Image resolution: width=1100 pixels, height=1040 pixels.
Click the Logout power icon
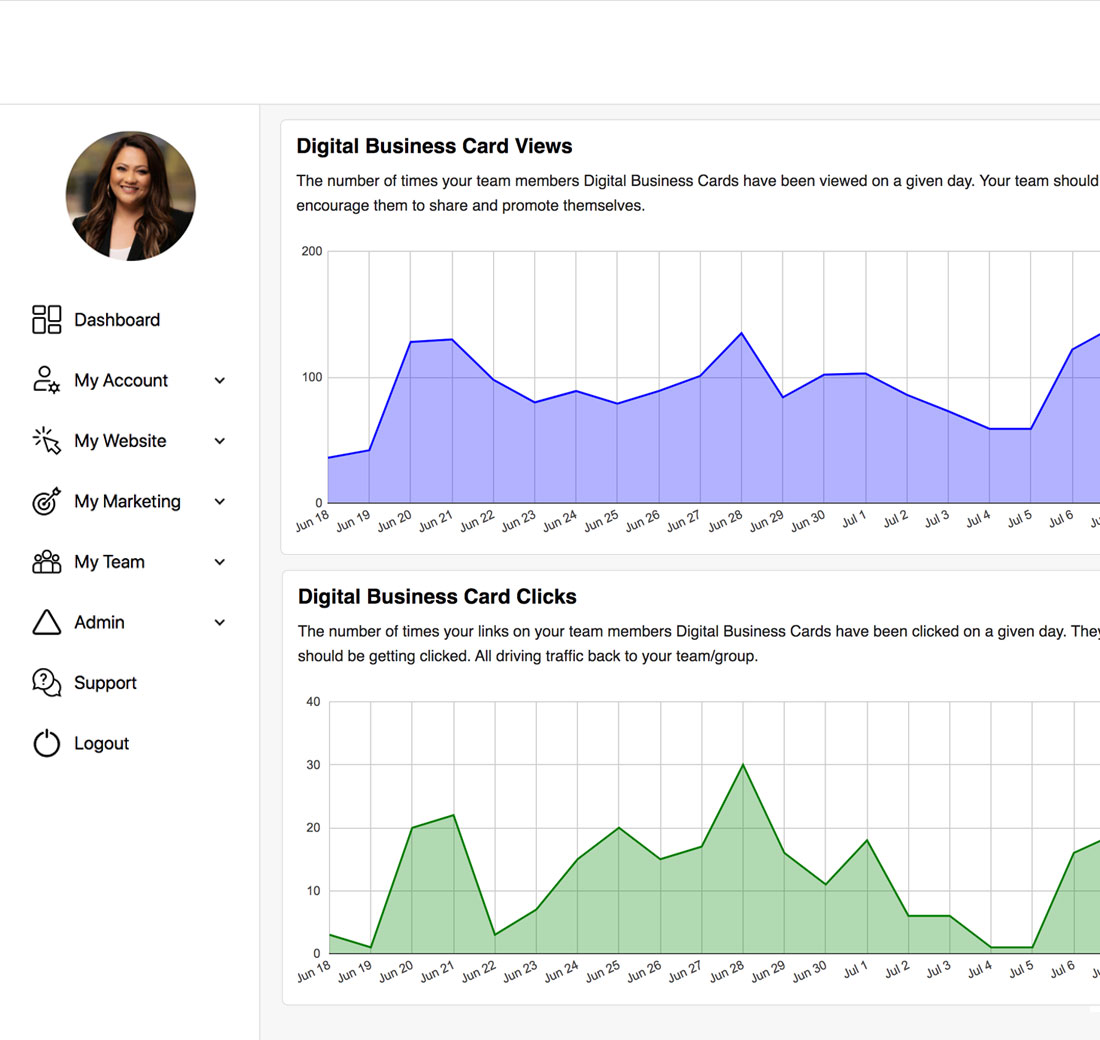46,743
